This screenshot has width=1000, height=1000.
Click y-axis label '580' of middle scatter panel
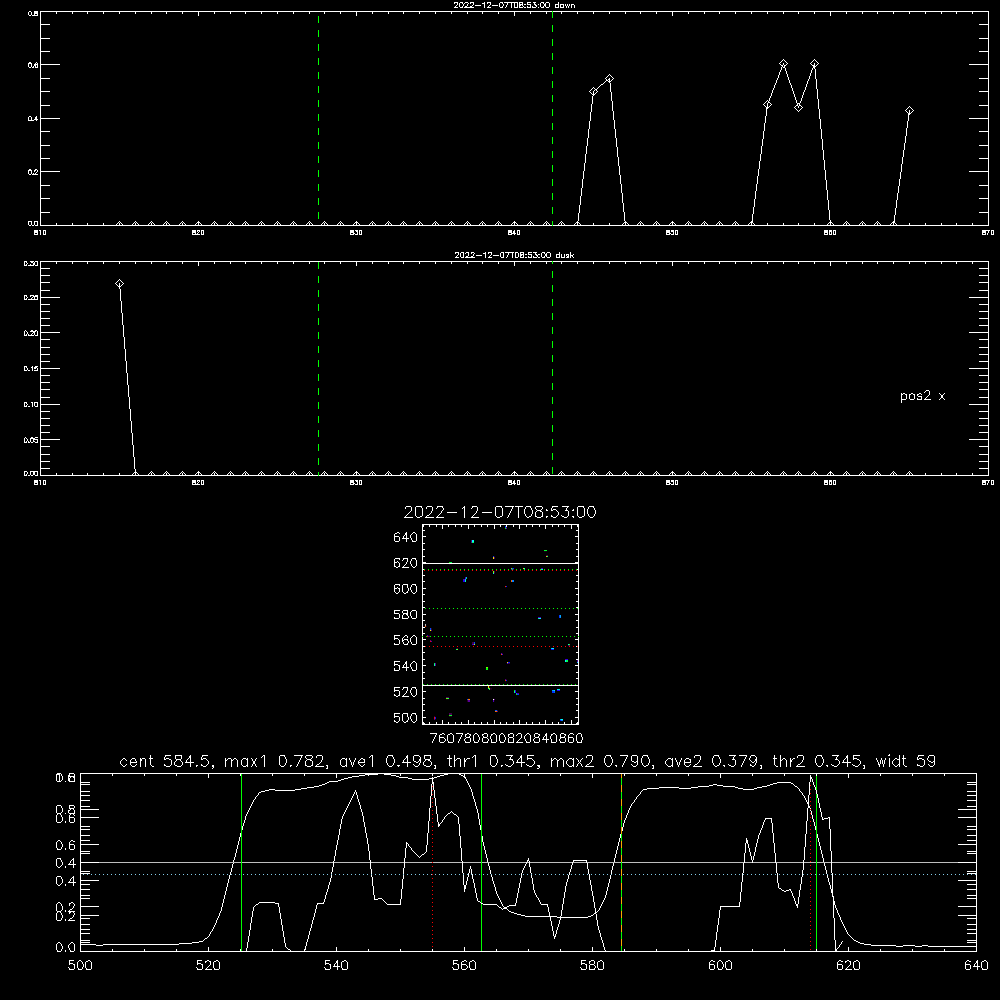[x=406, y=615]
